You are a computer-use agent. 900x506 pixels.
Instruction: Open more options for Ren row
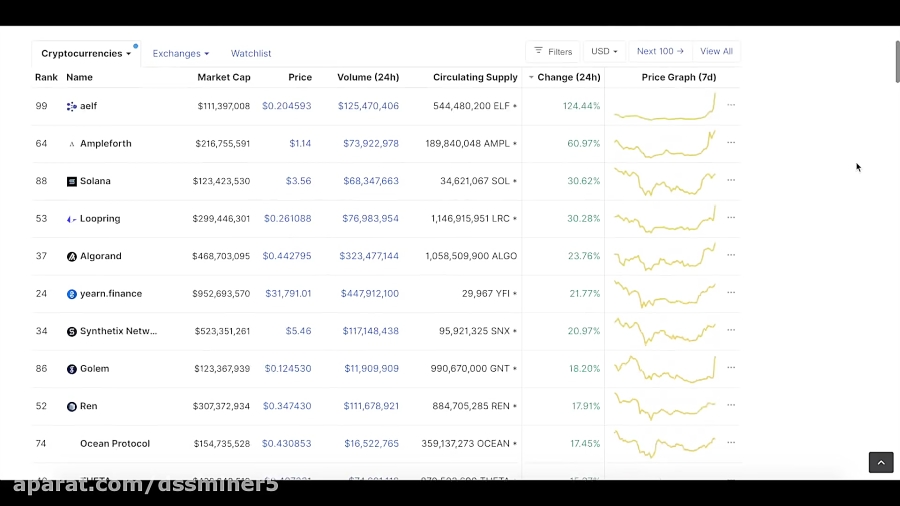731,405
